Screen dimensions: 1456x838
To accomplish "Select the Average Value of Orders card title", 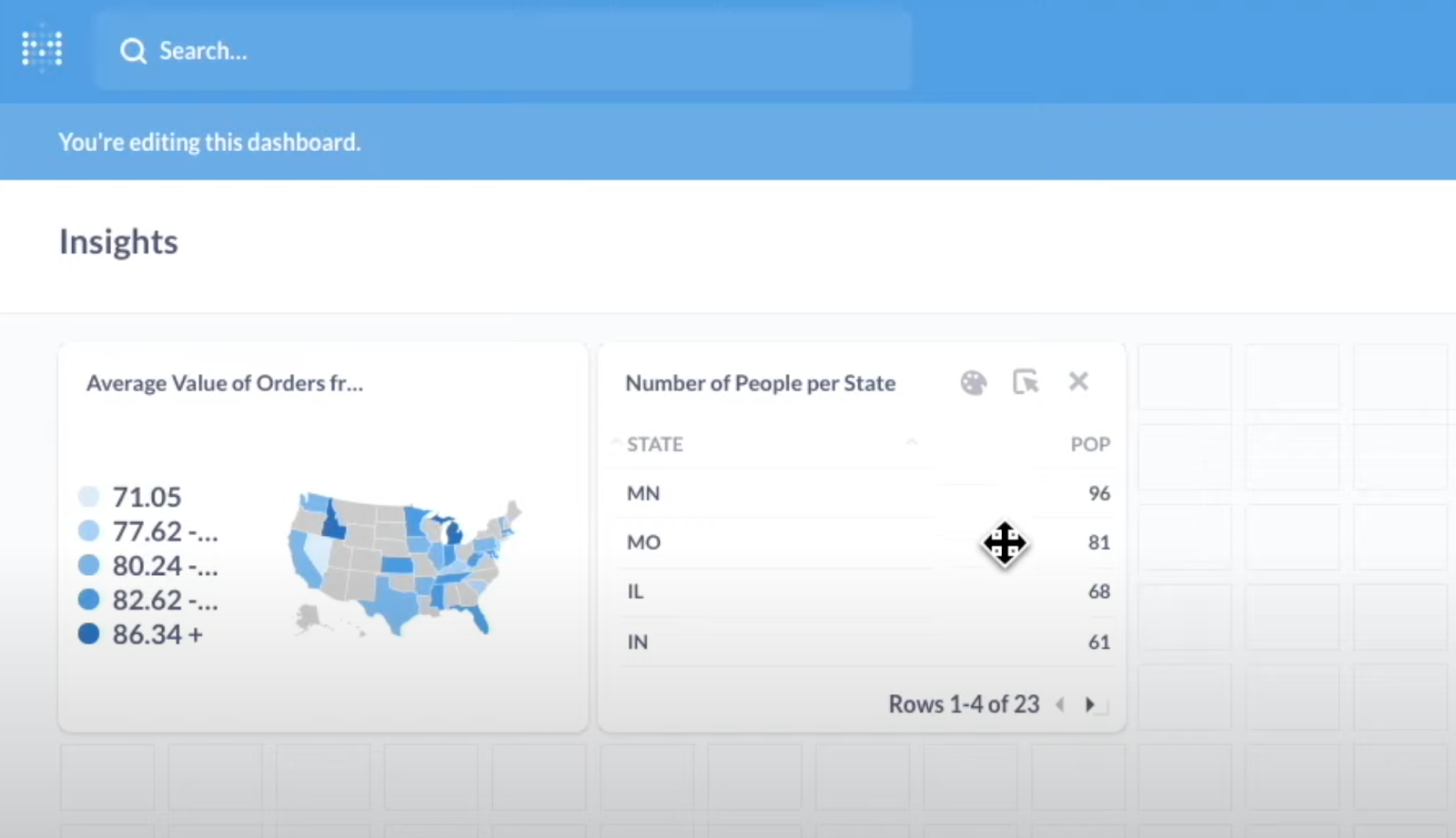I will click(225, 383).
